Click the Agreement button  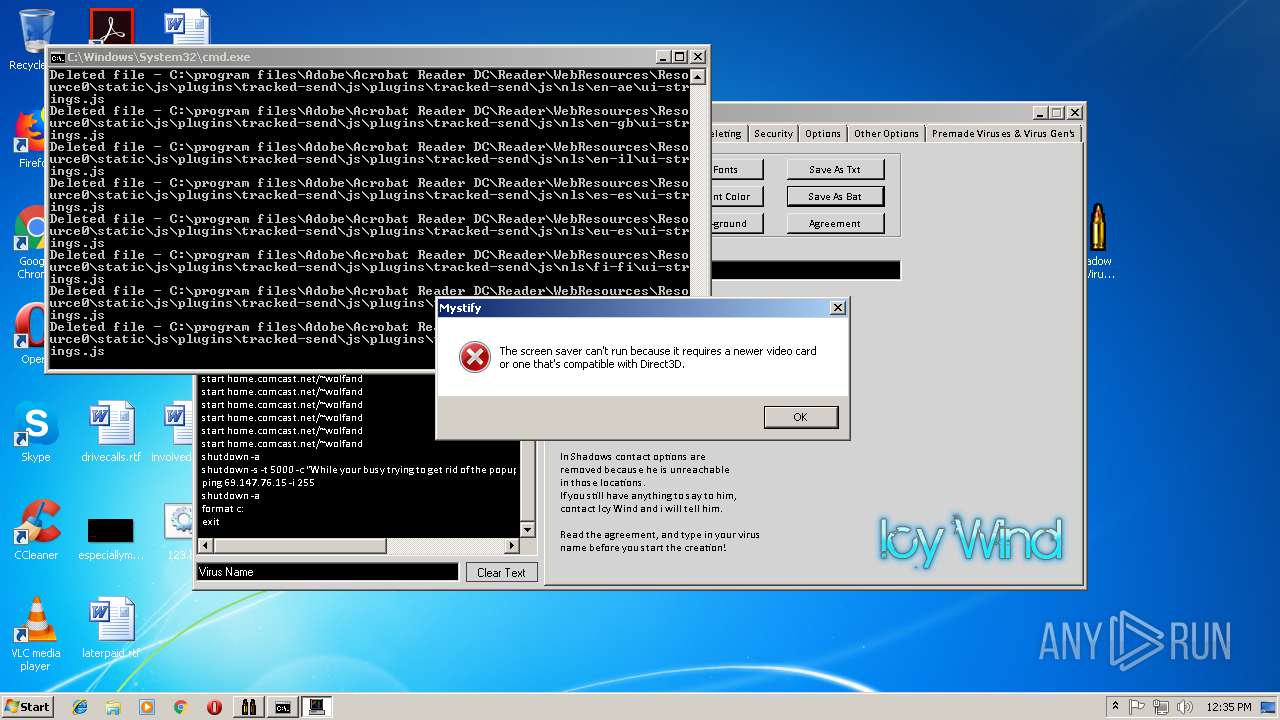[835, 223]
